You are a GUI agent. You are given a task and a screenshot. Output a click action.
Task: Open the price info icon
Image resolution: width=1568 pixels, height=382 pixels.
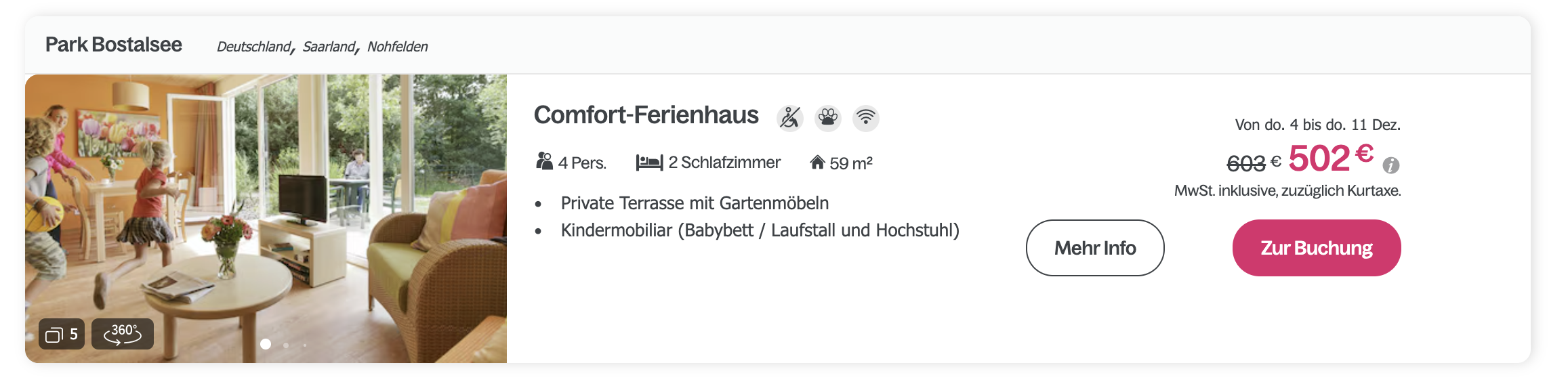[1391, 165]
